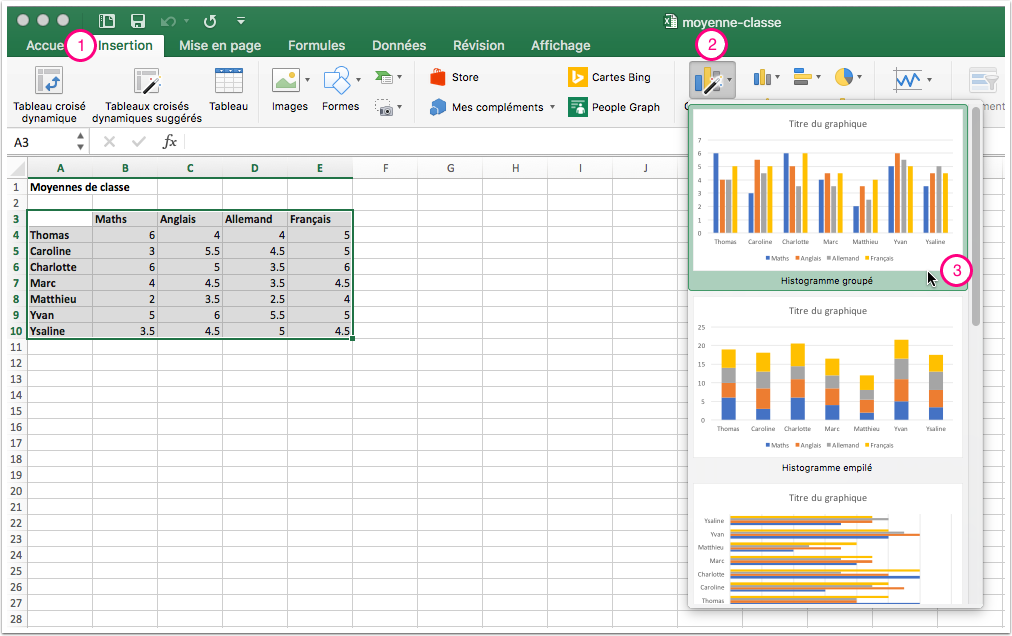Click the Formes shapes icon
This screenshot has height=636, width=1012.
[x=337, y=81]
